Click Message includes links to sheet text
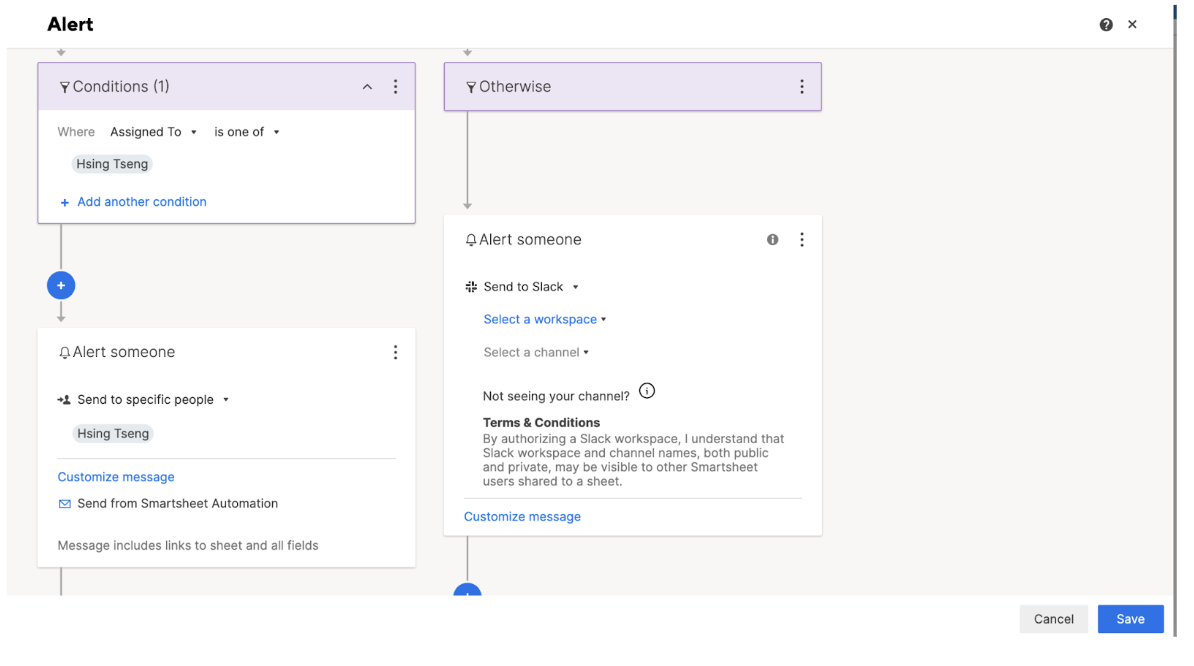Screen dimensions: 1194x666 pyautogui.click(x=188, y=545)
